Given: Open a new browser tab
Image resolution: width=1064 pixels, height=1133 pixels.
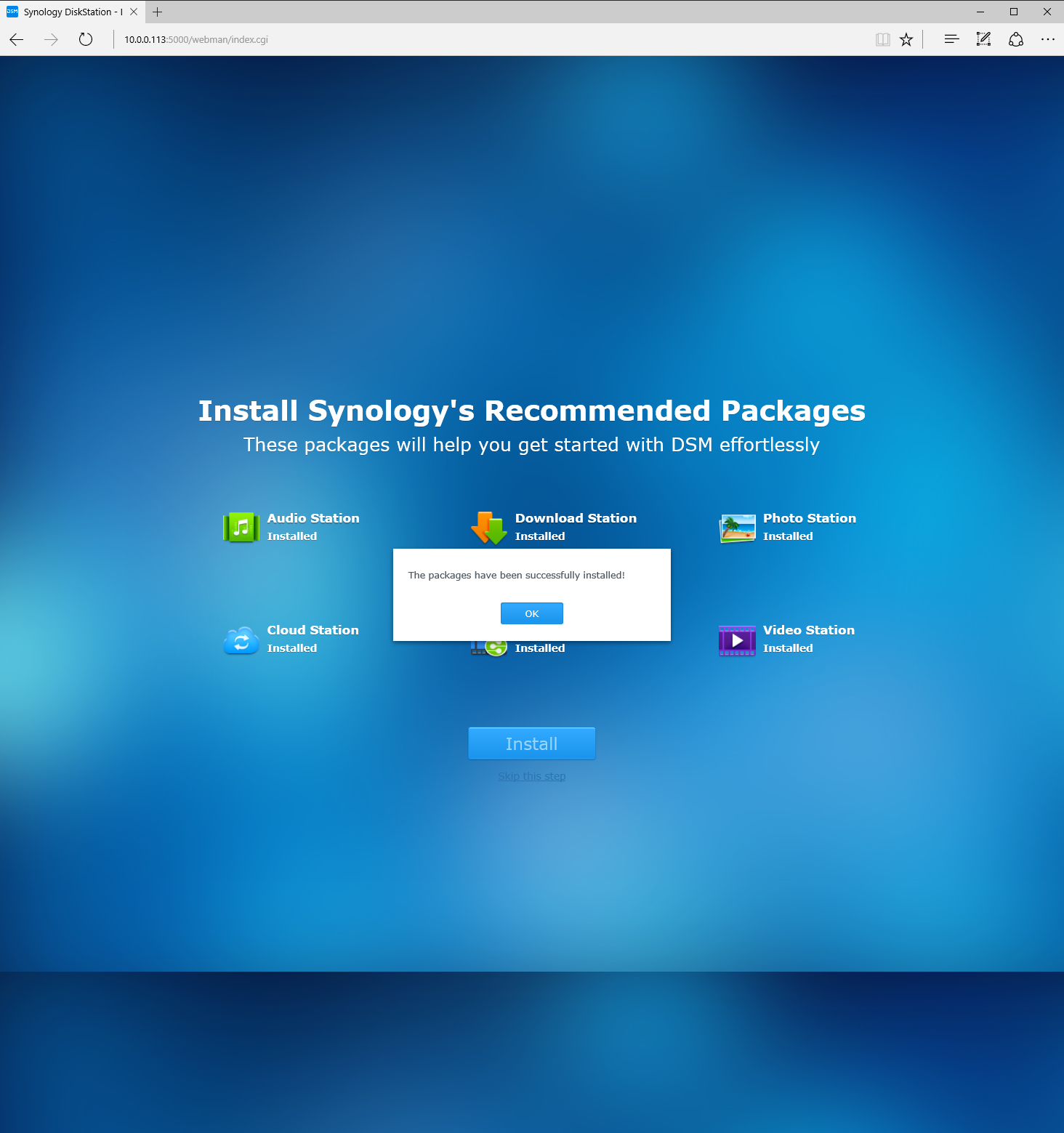Looking at the screenshot, I should [158, 12].
